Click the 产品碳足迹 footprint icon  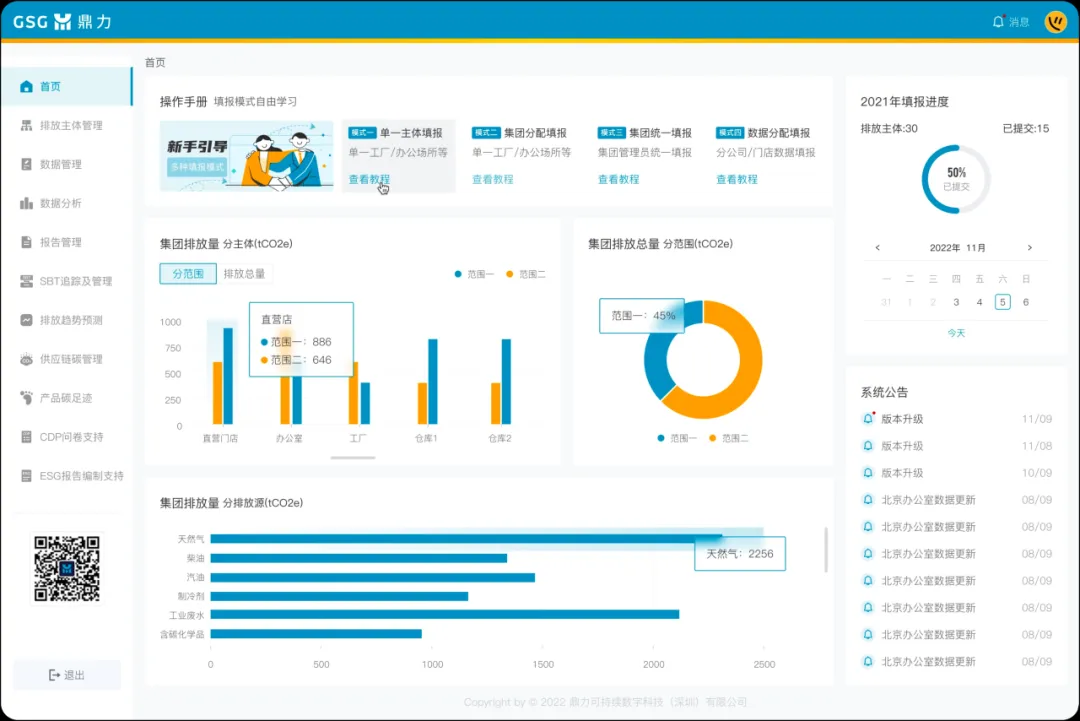point(27,399)
